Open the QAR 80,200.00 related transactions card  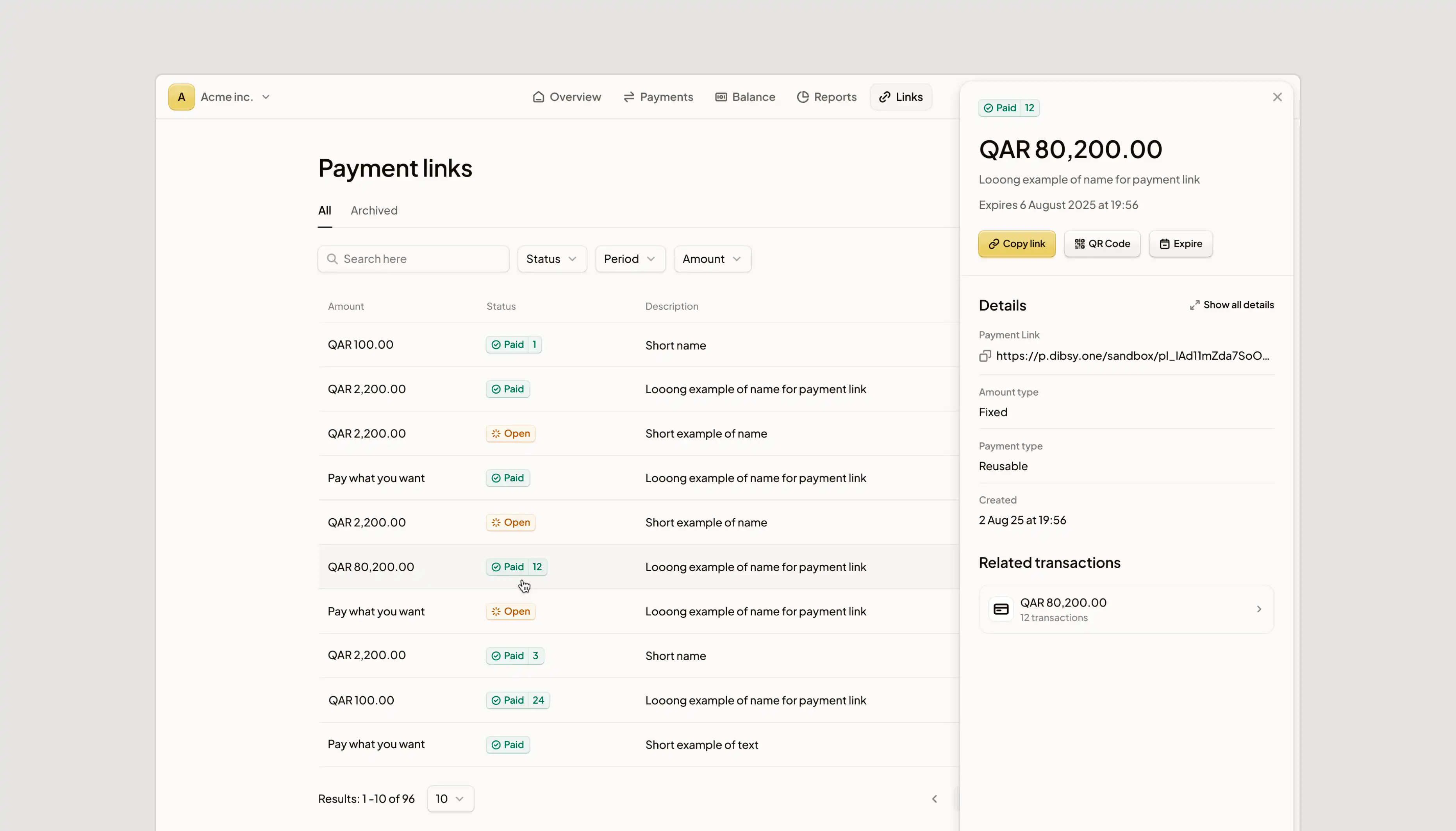coord(1126,609)
